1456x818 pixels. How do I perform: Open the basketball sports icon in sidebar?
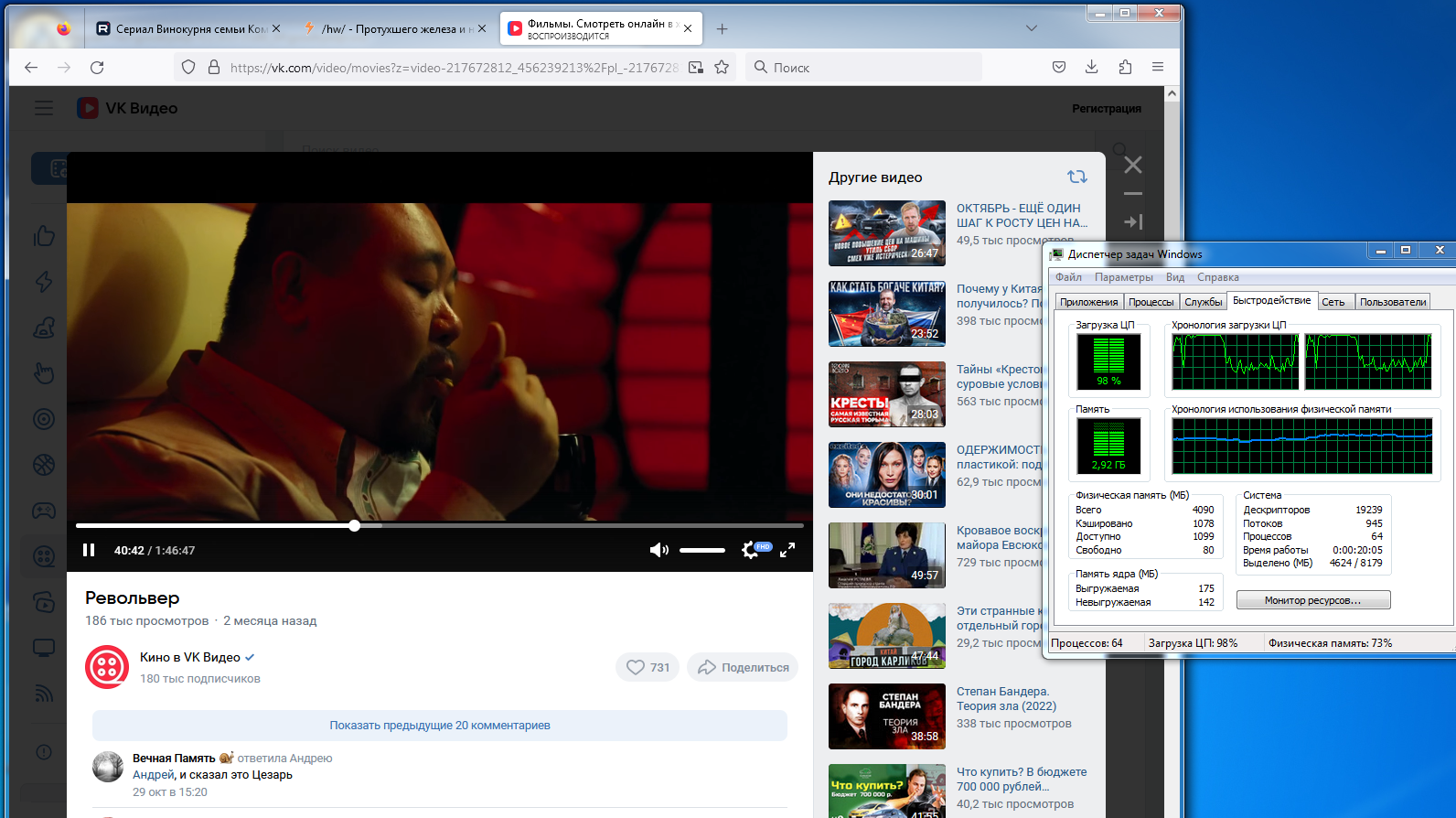point(44,465)
